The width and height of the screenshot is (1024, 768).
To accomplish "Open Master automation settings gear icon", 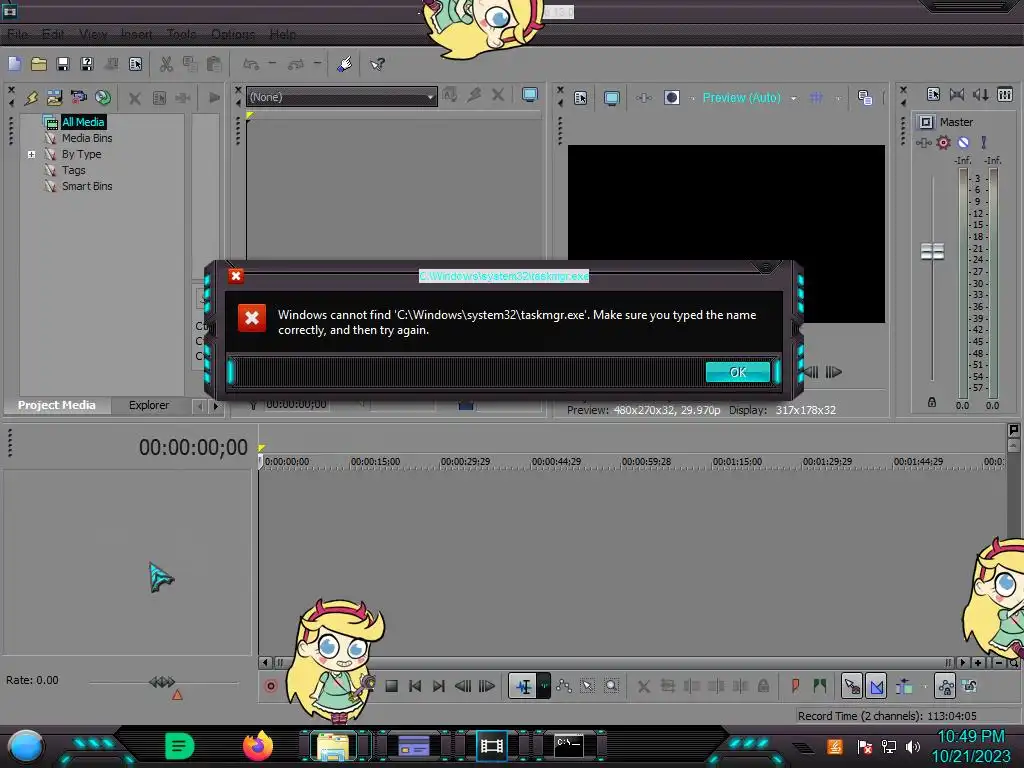I will coord(943,142).
